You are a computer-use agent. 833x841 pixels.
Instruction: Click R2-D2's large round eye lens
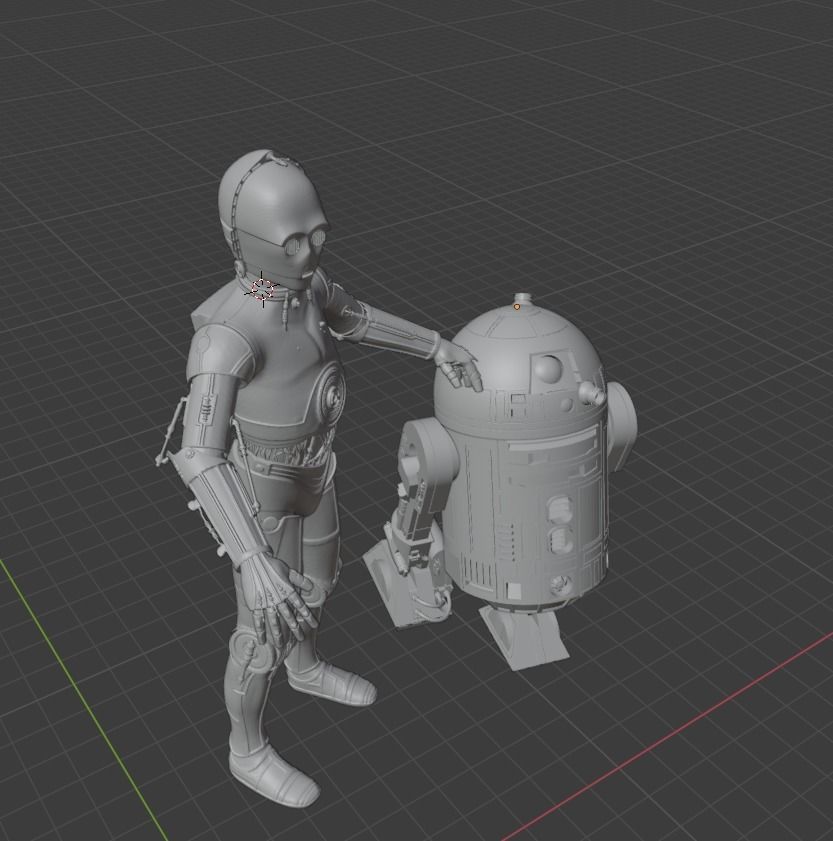(x=549, y=368)
